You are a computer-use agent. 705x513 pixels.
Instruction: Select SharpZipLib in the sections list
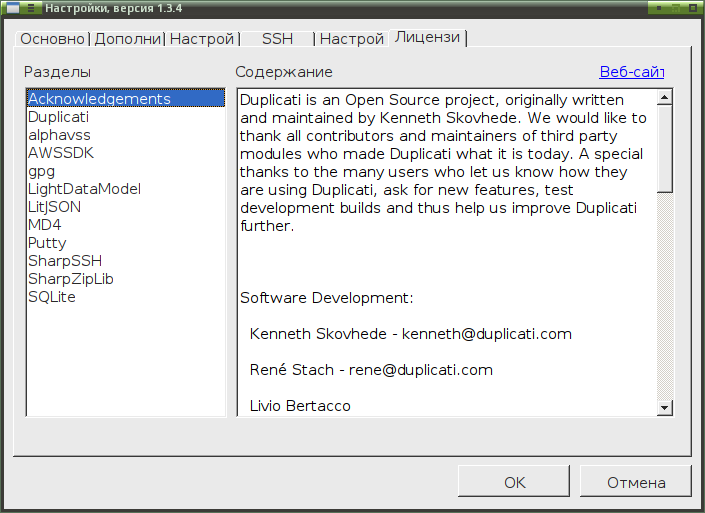pyautogui.click(x=125, y=279)
